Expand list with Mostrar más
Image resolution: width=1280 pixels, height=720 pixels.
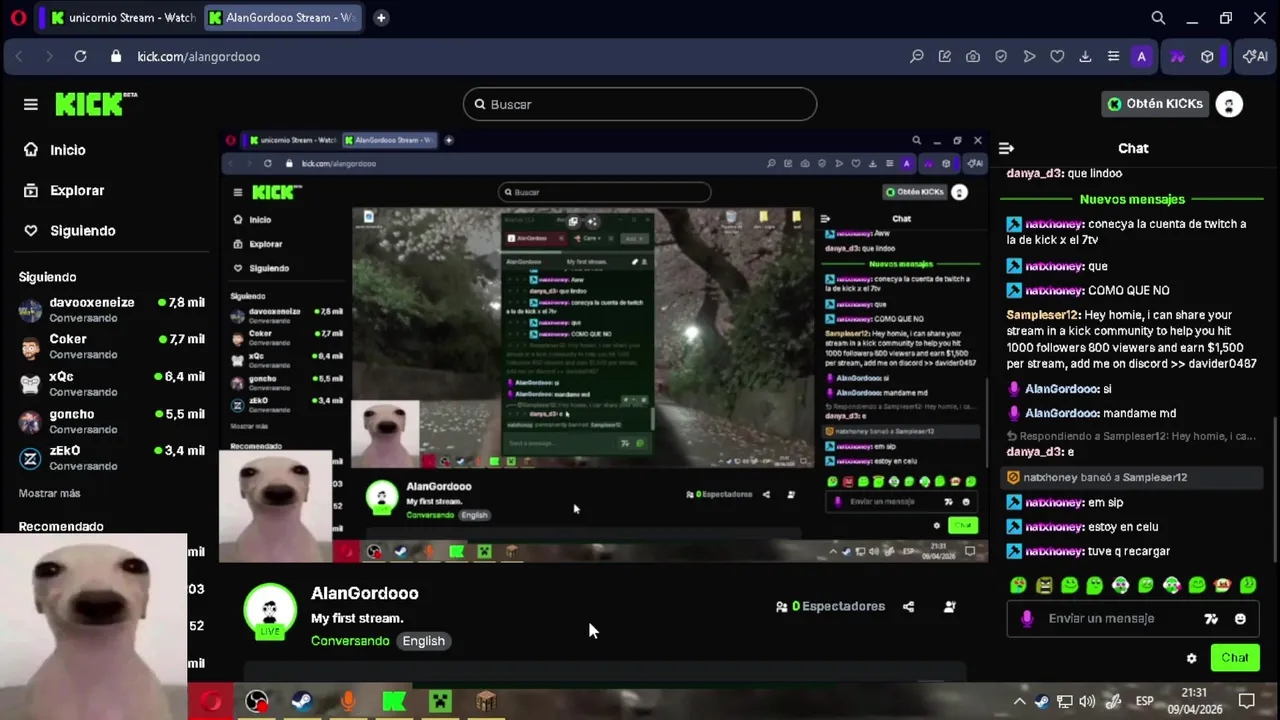(49, 493)
